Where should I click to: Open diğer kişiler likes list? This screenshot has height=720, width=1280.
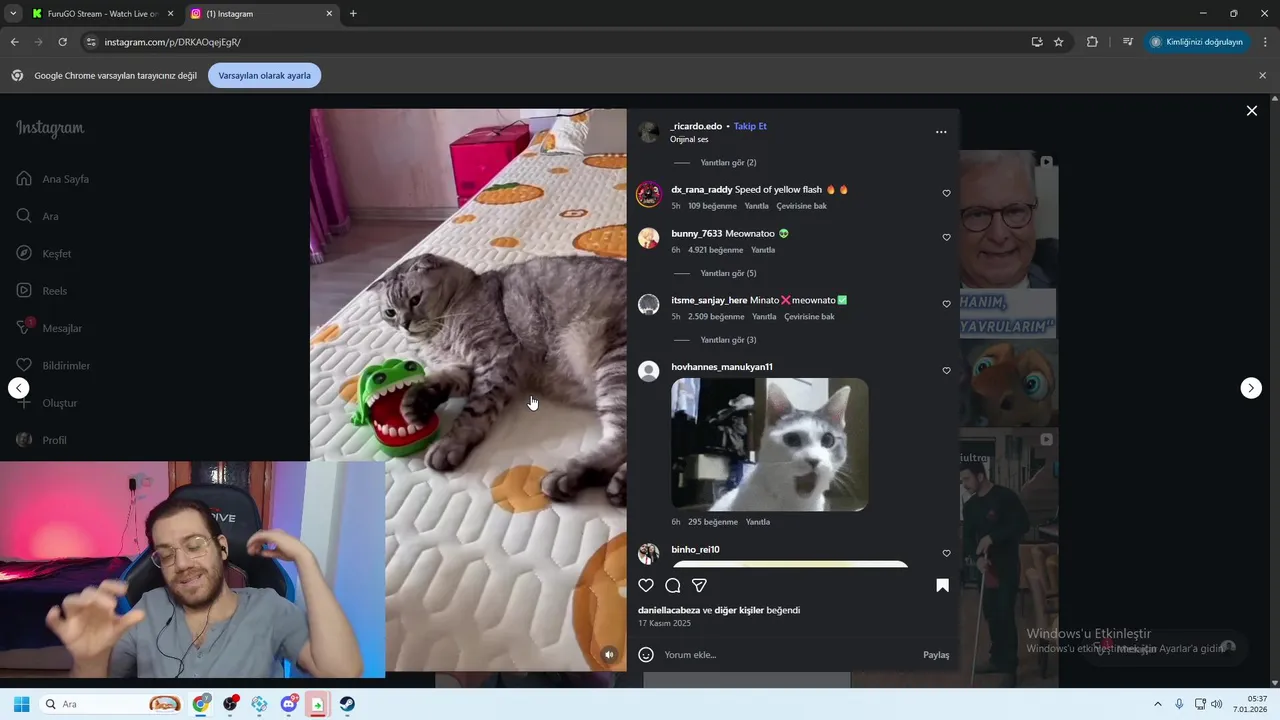click(x=739, y=610)
